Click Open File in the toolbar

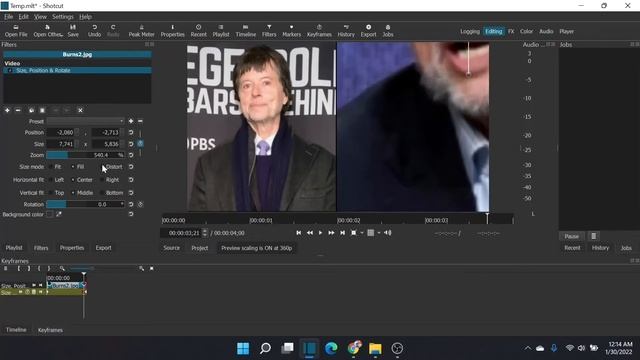click(x=16, y=31)
